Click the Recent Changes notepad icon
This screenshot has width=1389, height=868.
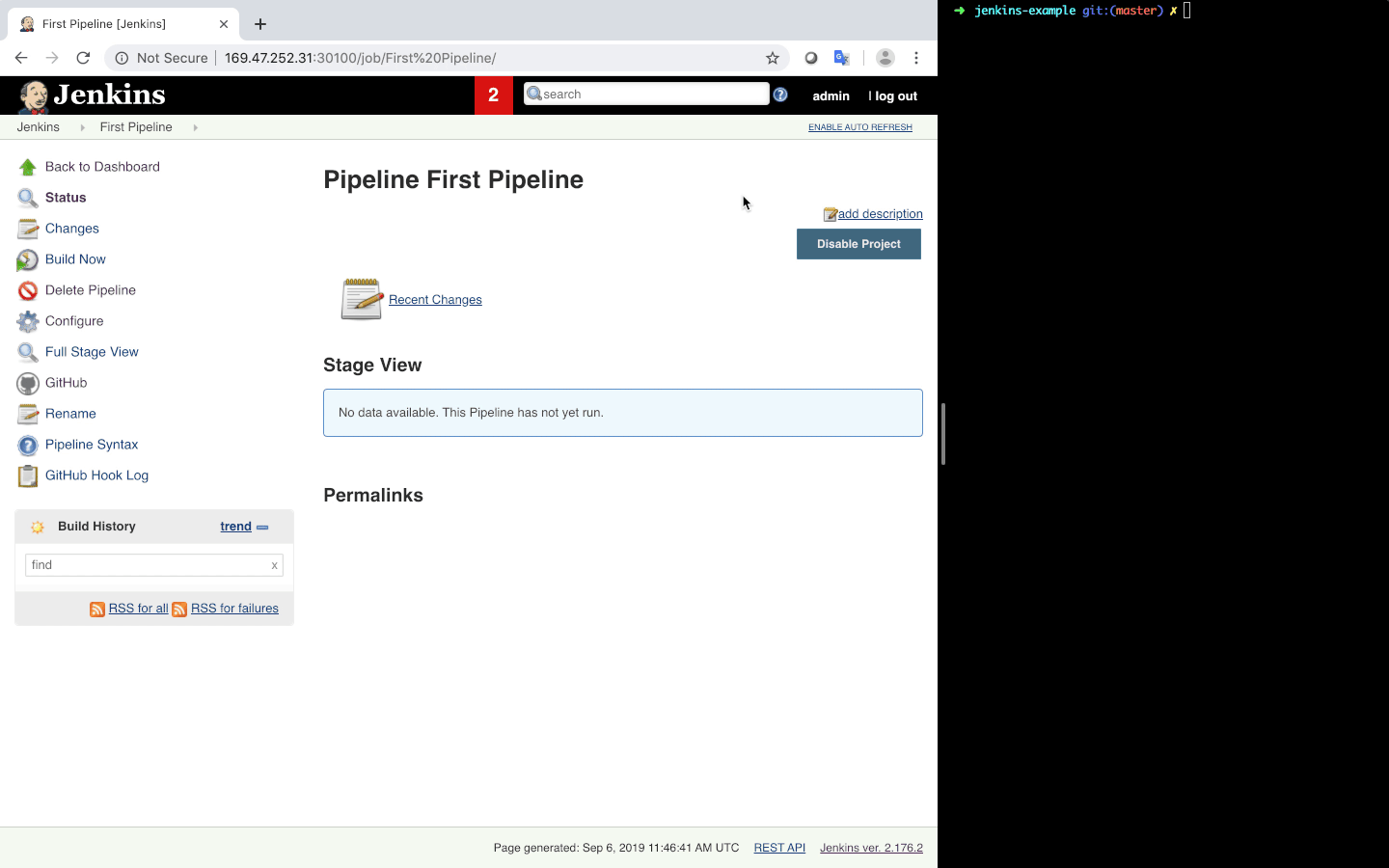(362, 299)
